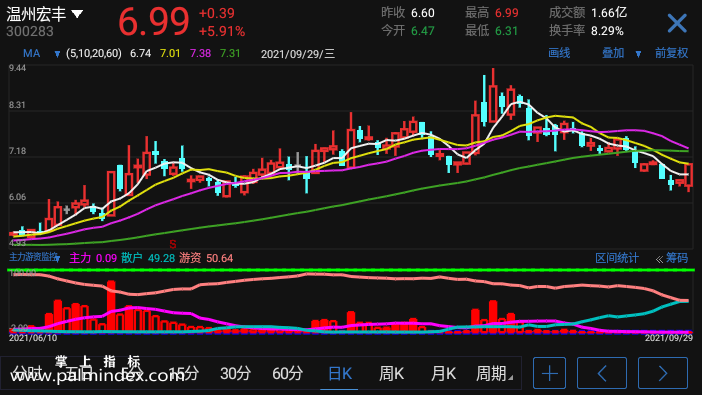This screenshot has height=395, width=702.
Task: Go to next with right arrow icon
Action: pyautogui.click(x=663, y=373)
